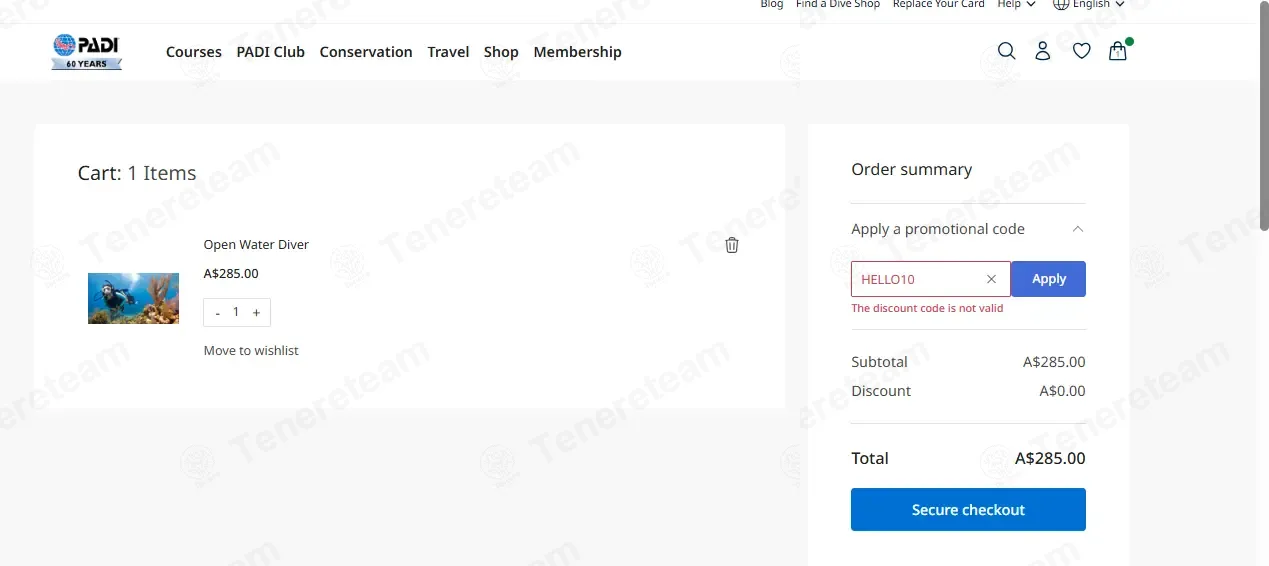Collapse the promotional code section chevron
This screenshot has width=1269, height=566.
tap(1077, 229)
